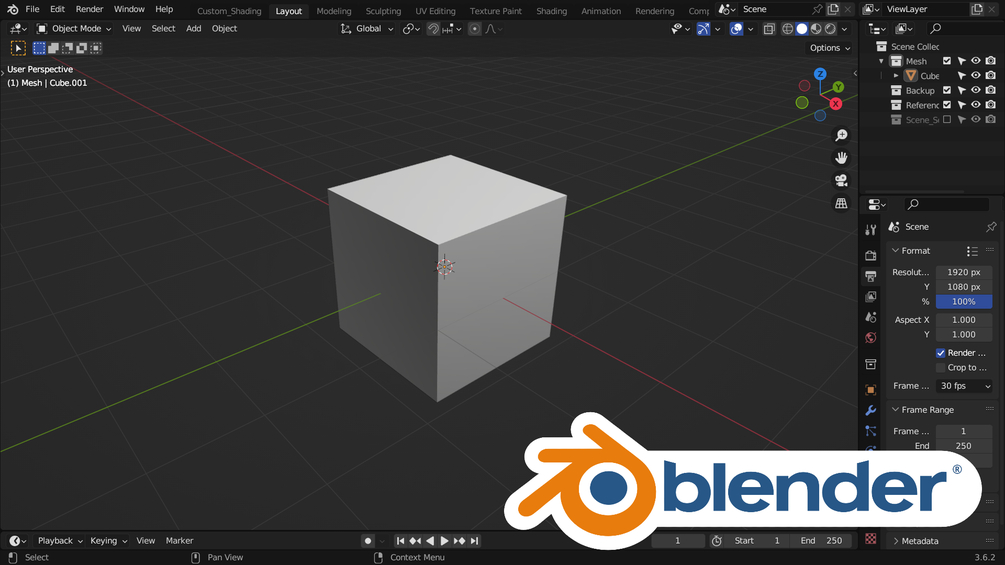
Task: Select Material Preview viewport shading
Action: (816, 29)
